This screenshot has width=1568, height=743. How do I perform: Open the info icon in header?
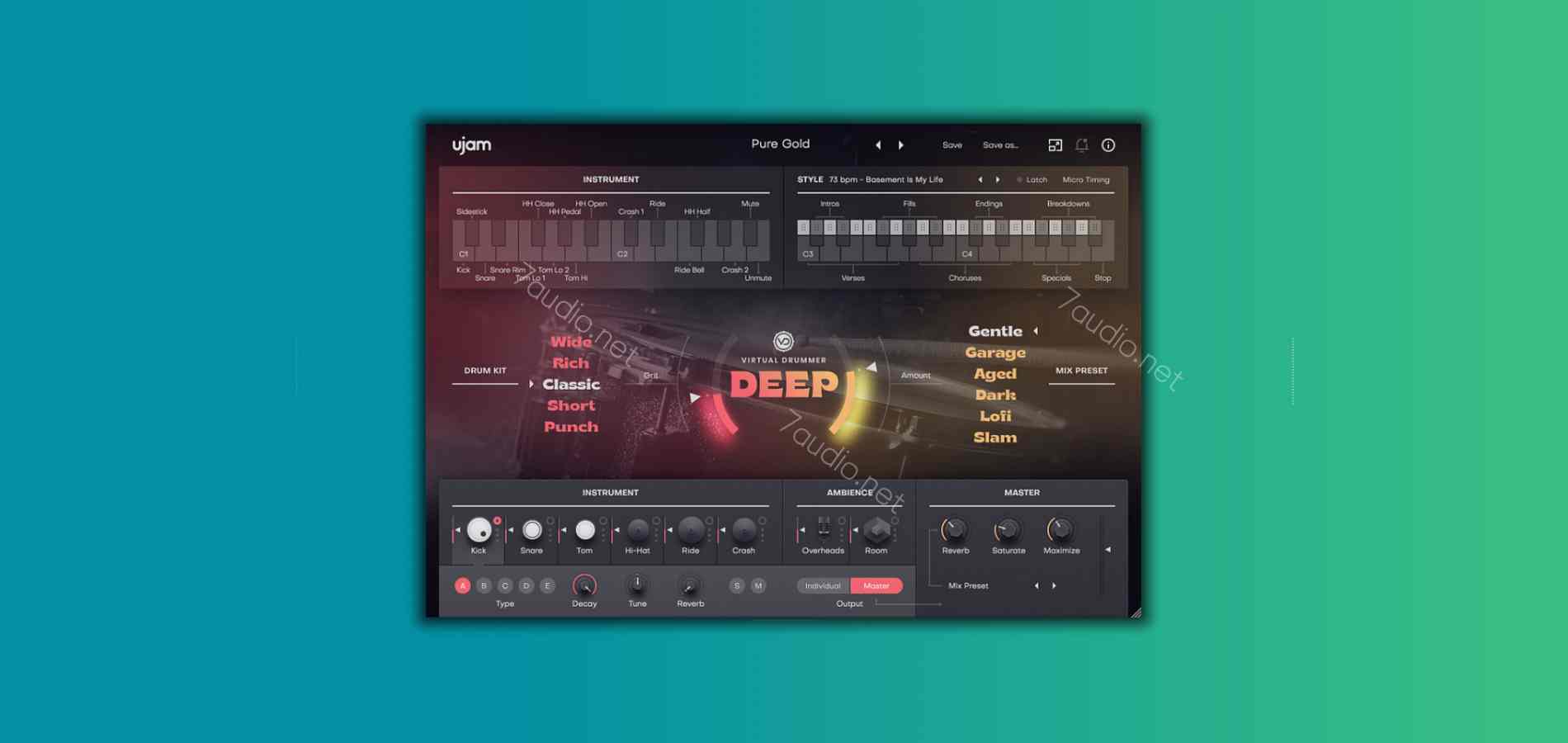click(x=1108, y=145)
